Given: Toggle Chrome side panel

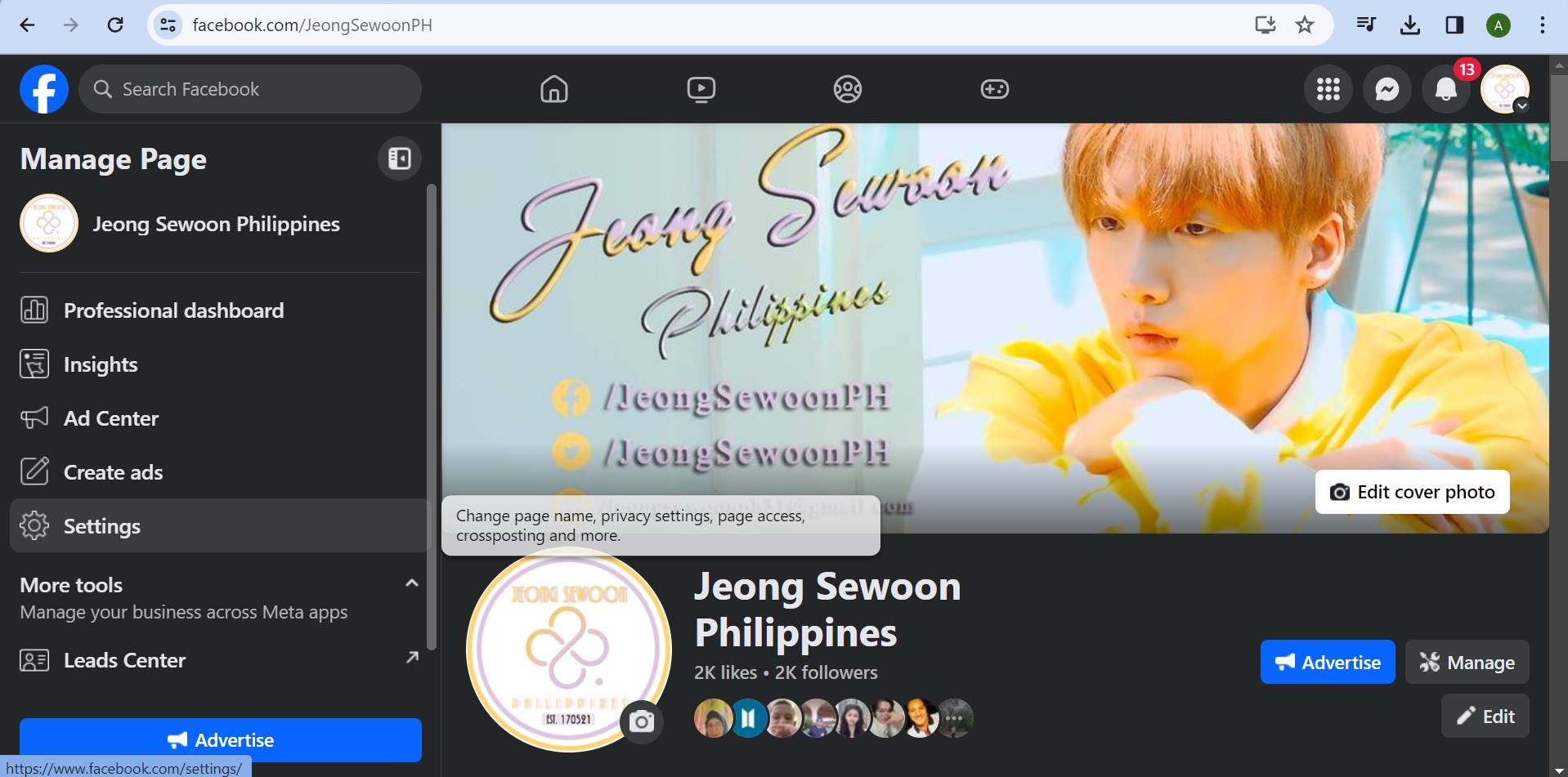Looking at the screenshot, I should pyautogui.click(x=1454, y=25).
